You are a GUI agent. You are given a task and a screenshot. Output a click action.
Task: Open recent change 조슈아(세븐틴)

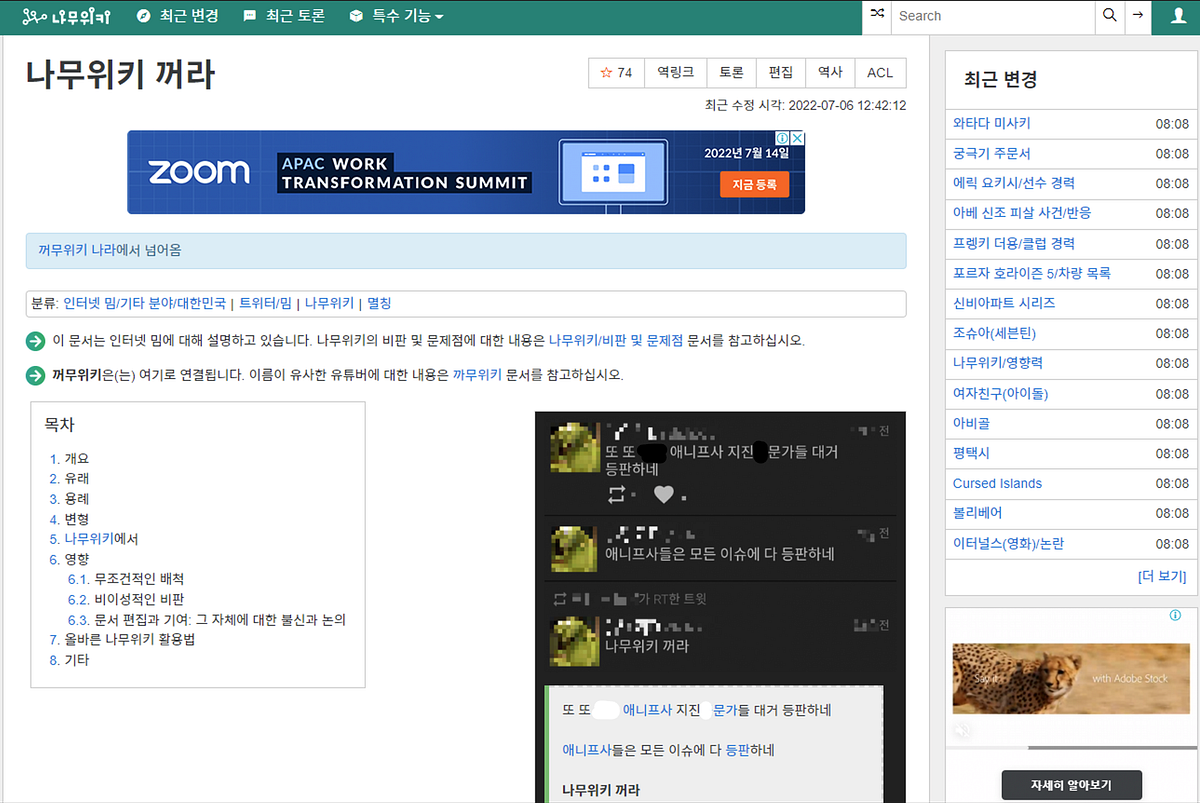click(x=994, y=334)
